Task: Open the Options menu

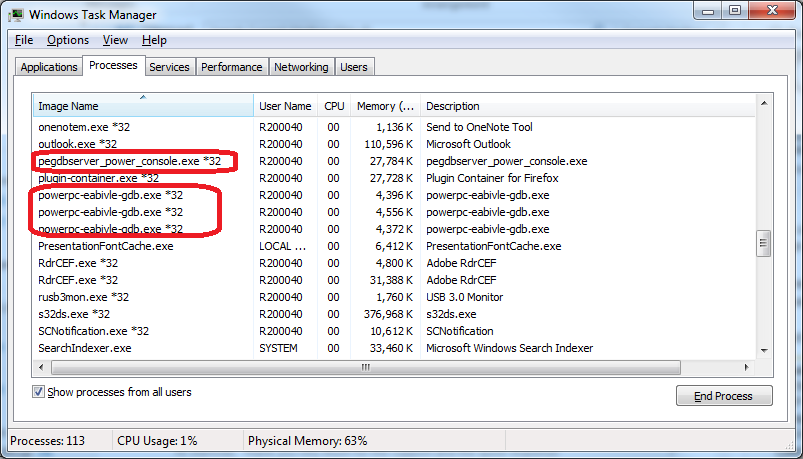Action: pyautogui.click(x=68, y=40)
